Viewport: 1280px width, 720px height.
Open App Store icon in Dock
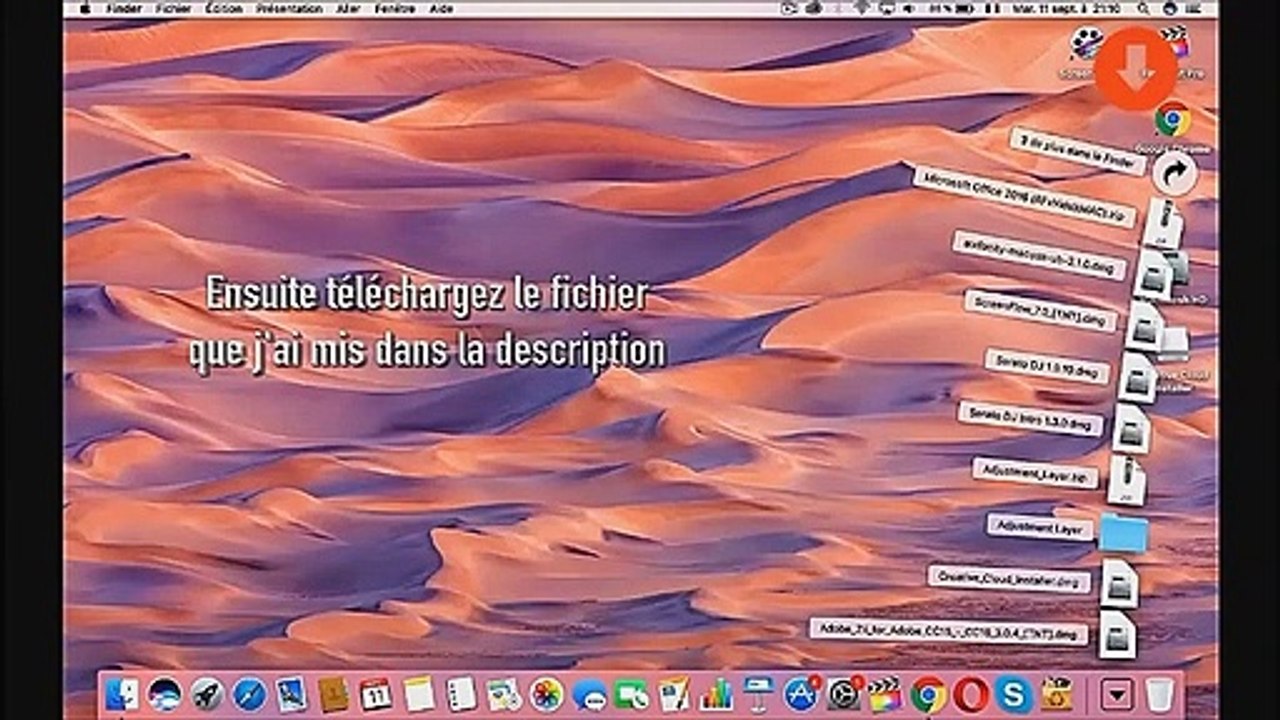[801, 694]
